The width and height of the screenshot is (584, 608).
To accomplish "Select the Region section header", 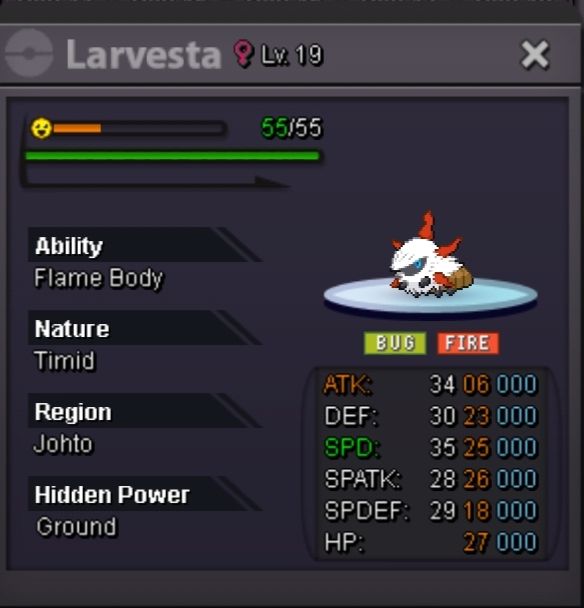I will [x=144, y=411].
